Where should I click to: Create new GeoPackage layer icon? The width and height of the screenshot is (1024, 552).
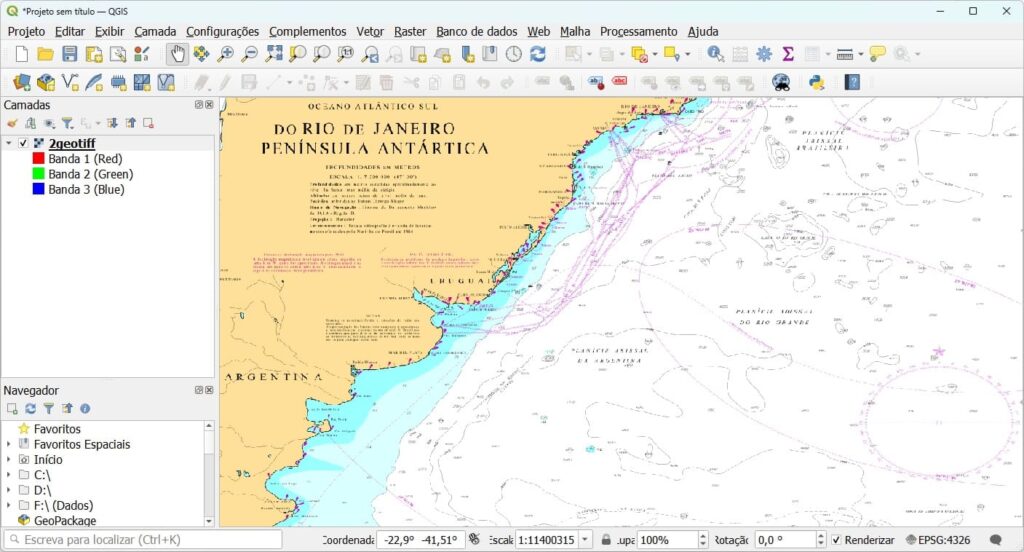click(x=46, y=82)
